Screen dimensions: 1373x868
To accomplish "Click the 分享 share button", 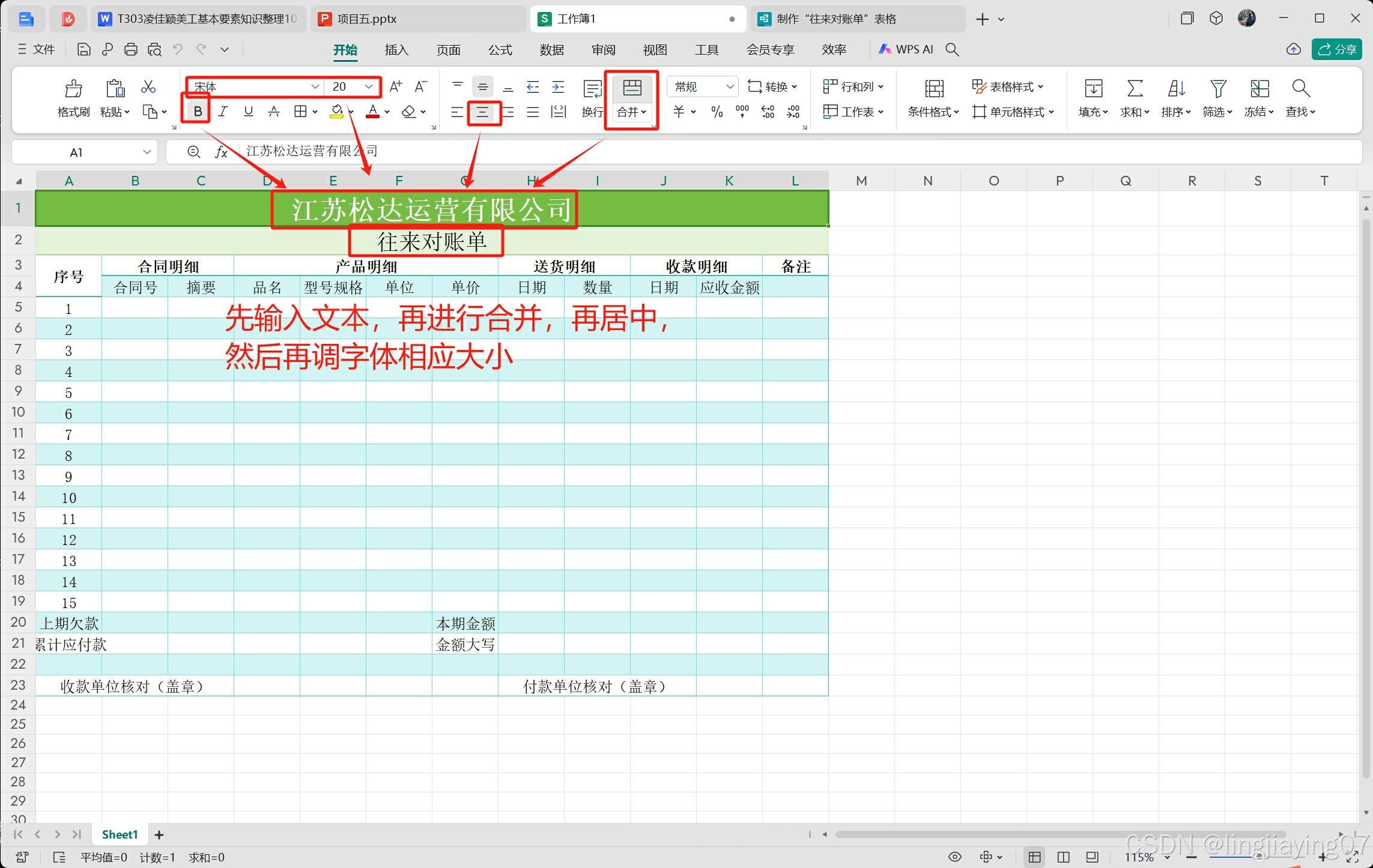I will point(1337,50).
